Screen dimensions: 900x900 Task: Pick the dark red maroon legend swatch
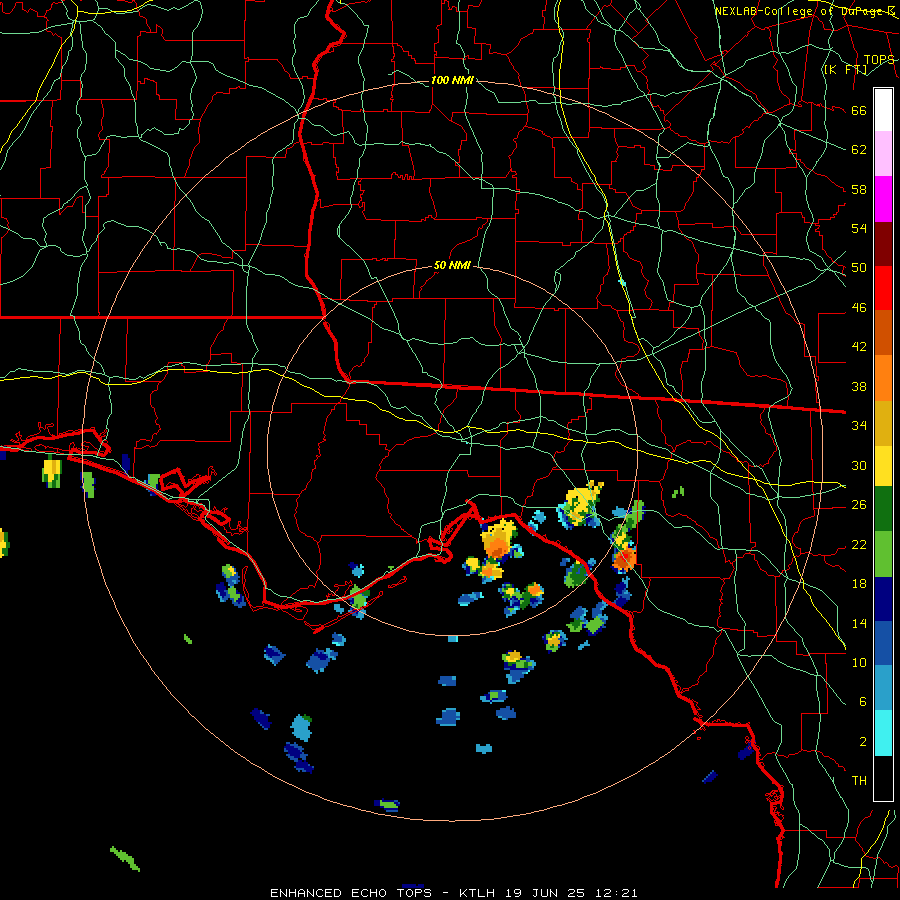(x=883, y=244)
